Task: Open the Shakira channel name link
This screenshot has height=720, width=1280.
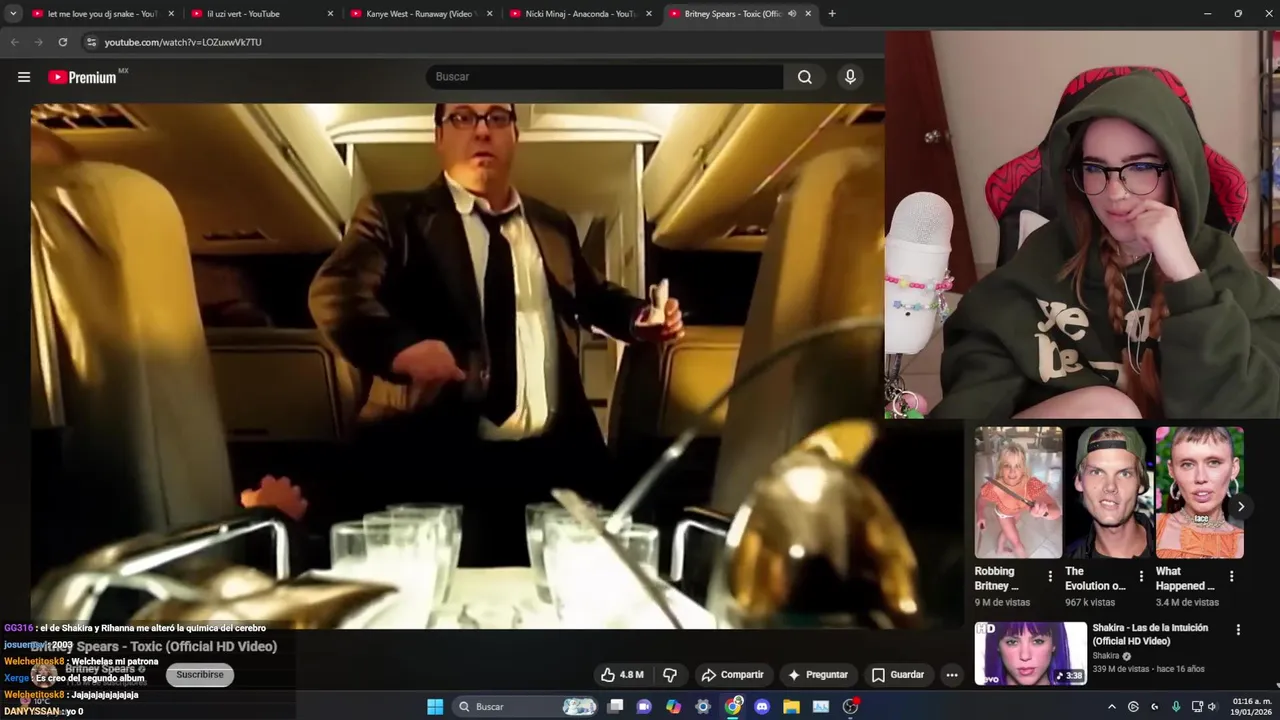Action: coord(1106,656)
